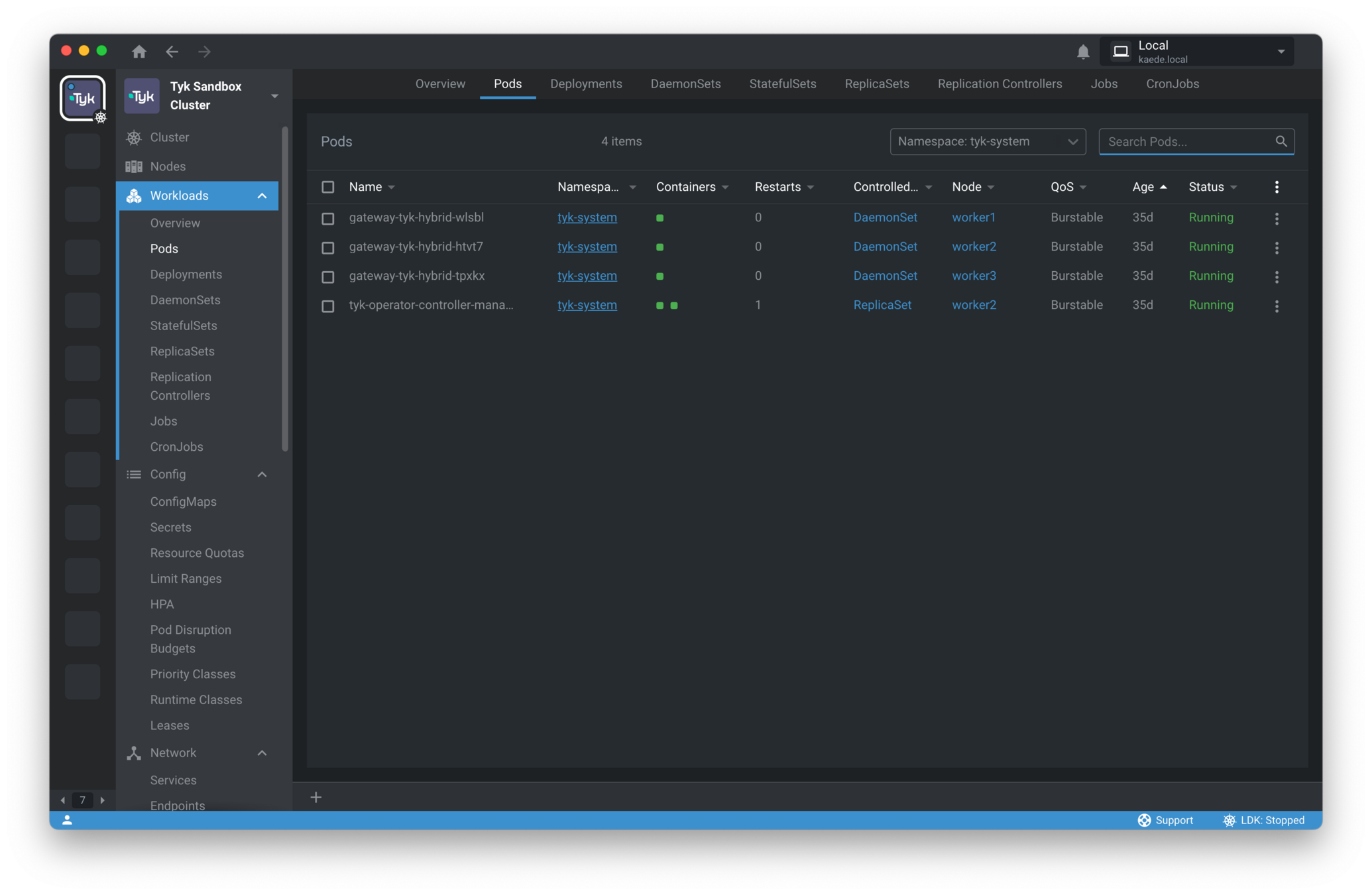
Task: Click the search magnifier icon in Pods
Action: (x=1281, y=141)
